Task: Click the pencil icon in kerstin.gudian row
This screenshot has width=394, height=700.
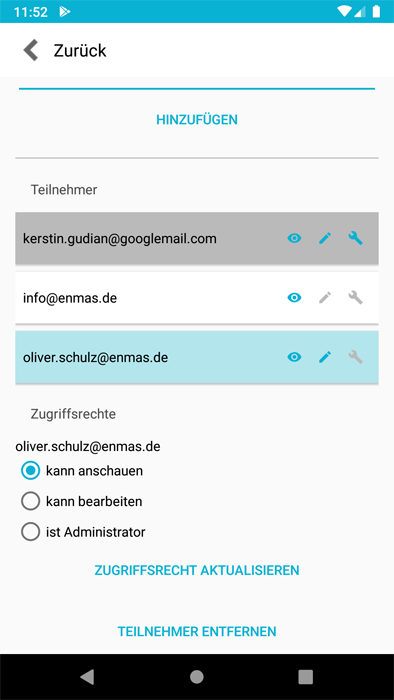Action: (x=325, y=239)
